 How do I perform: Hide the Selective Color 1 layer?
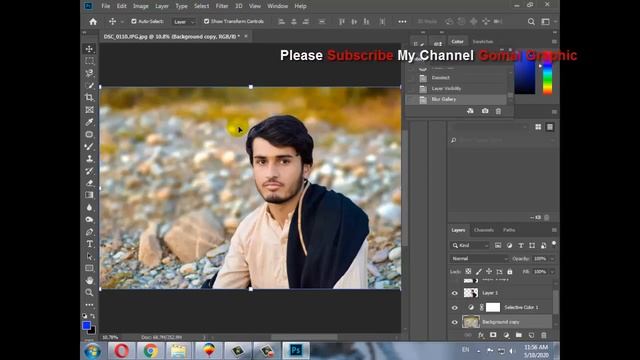tap(455, 308)
